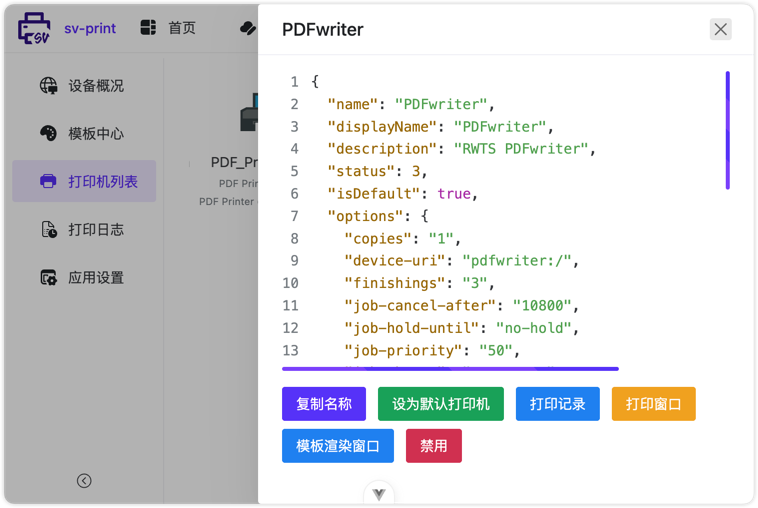Click the orange 打印窗口 button

(x=653, y=404)
